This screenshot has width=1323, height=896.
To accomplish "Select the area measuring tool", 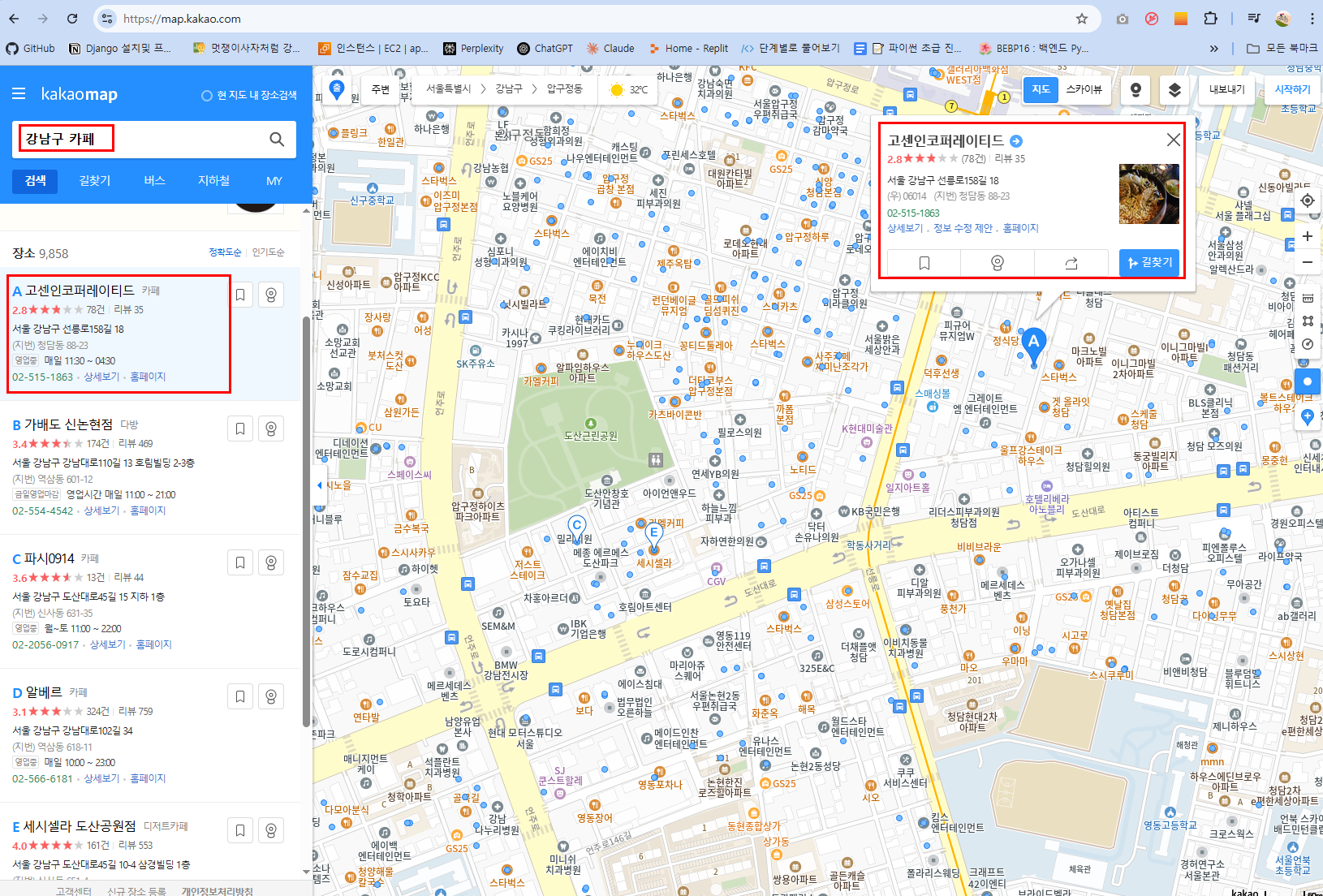I will (1308, 321).
